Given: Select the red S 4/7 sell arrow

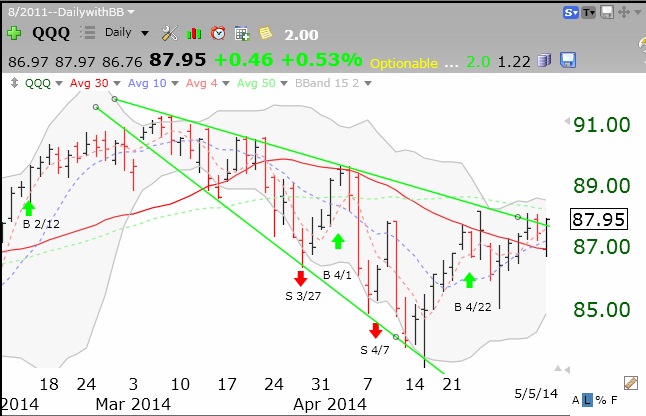Looking at the screenshot, I should pyautogui.click(x=375, y=330).
